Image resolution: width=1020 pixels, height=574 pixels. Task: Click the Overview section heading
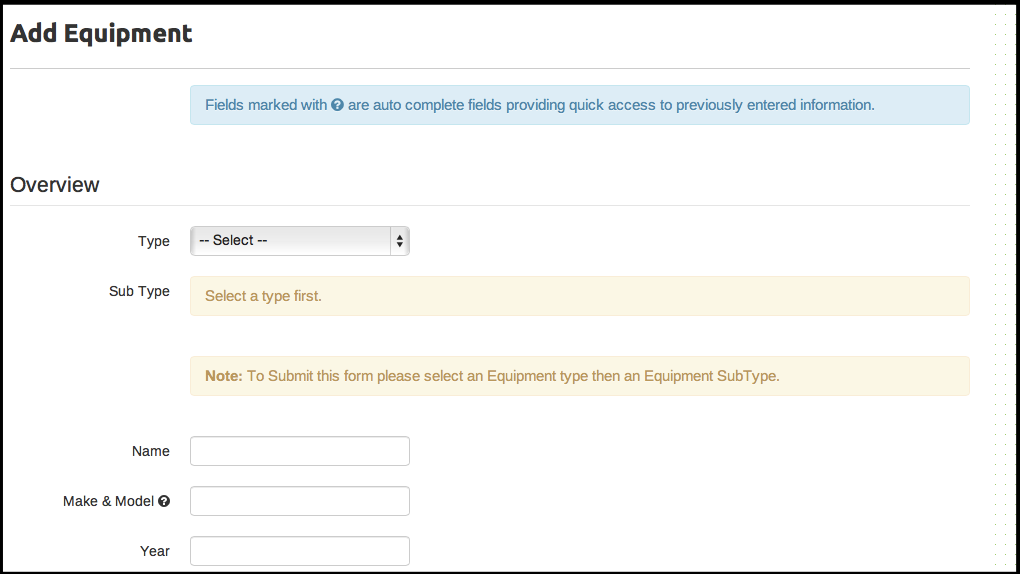coord(55,185)
